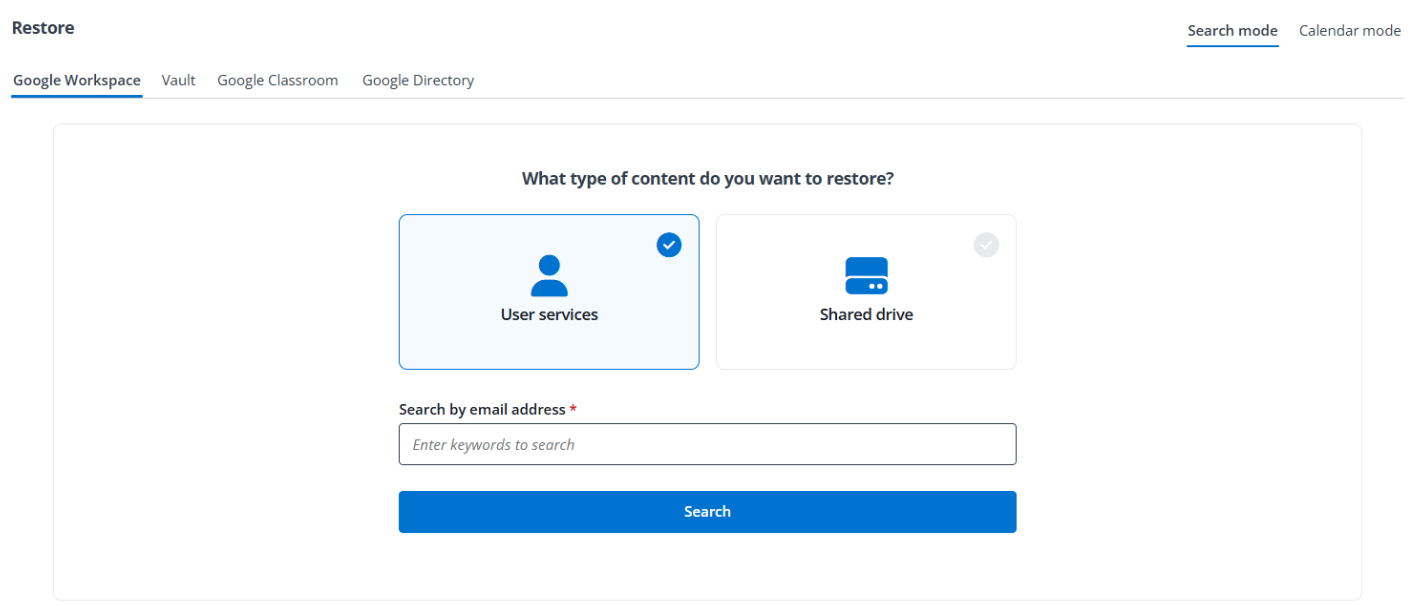The image size is (1411, 606).
Task: Click the required field asterisk indicator
Action: coord(572,409)
